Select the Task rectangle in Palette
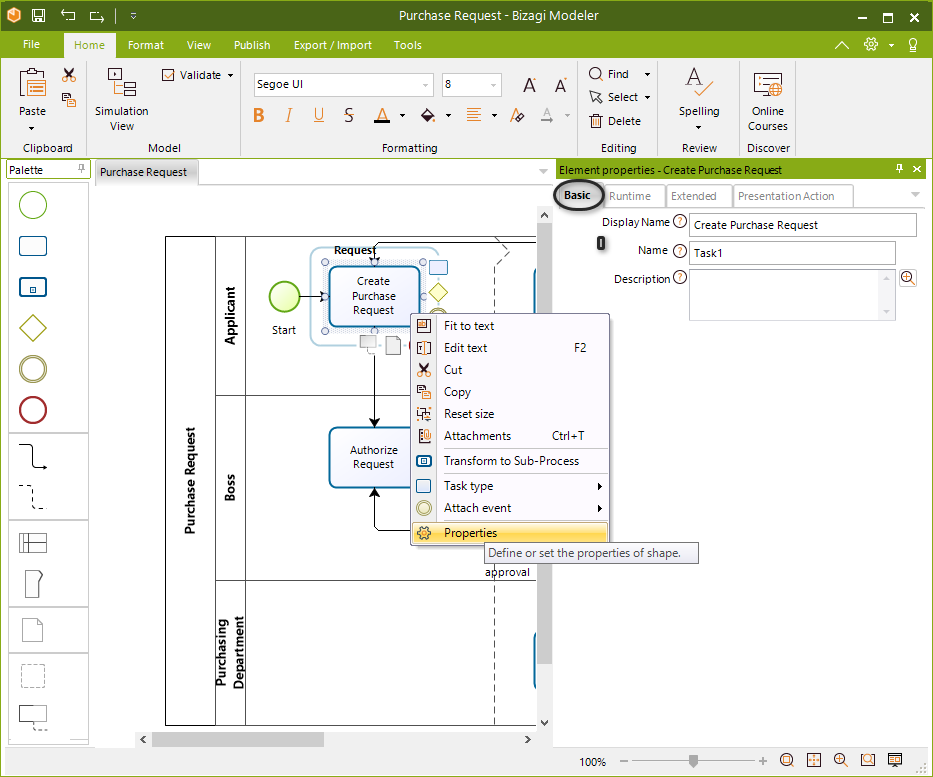 point(33,246)
